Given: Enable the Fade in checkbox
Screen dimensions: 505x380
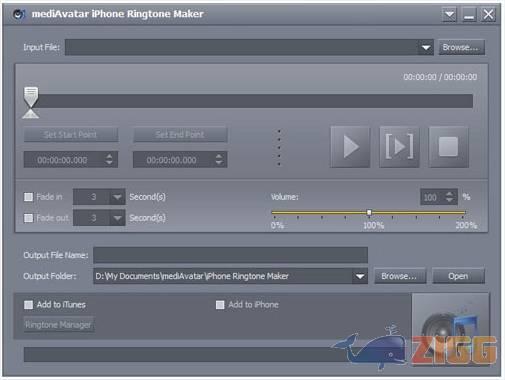Looking at the screenshot, I should point(29,197).
